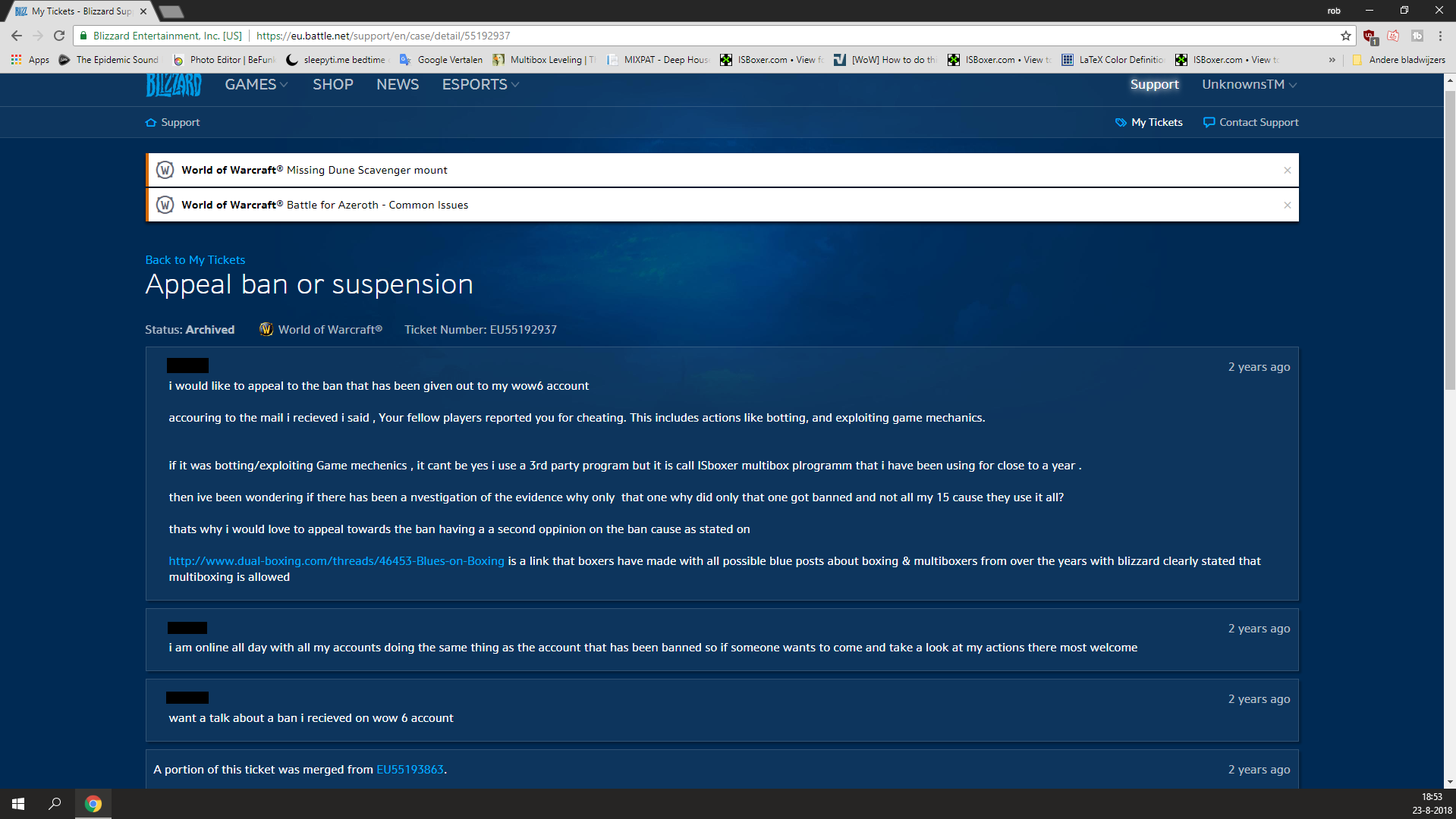
Task: Click Chrome icon in taskbar
Action: click(93, 804)
